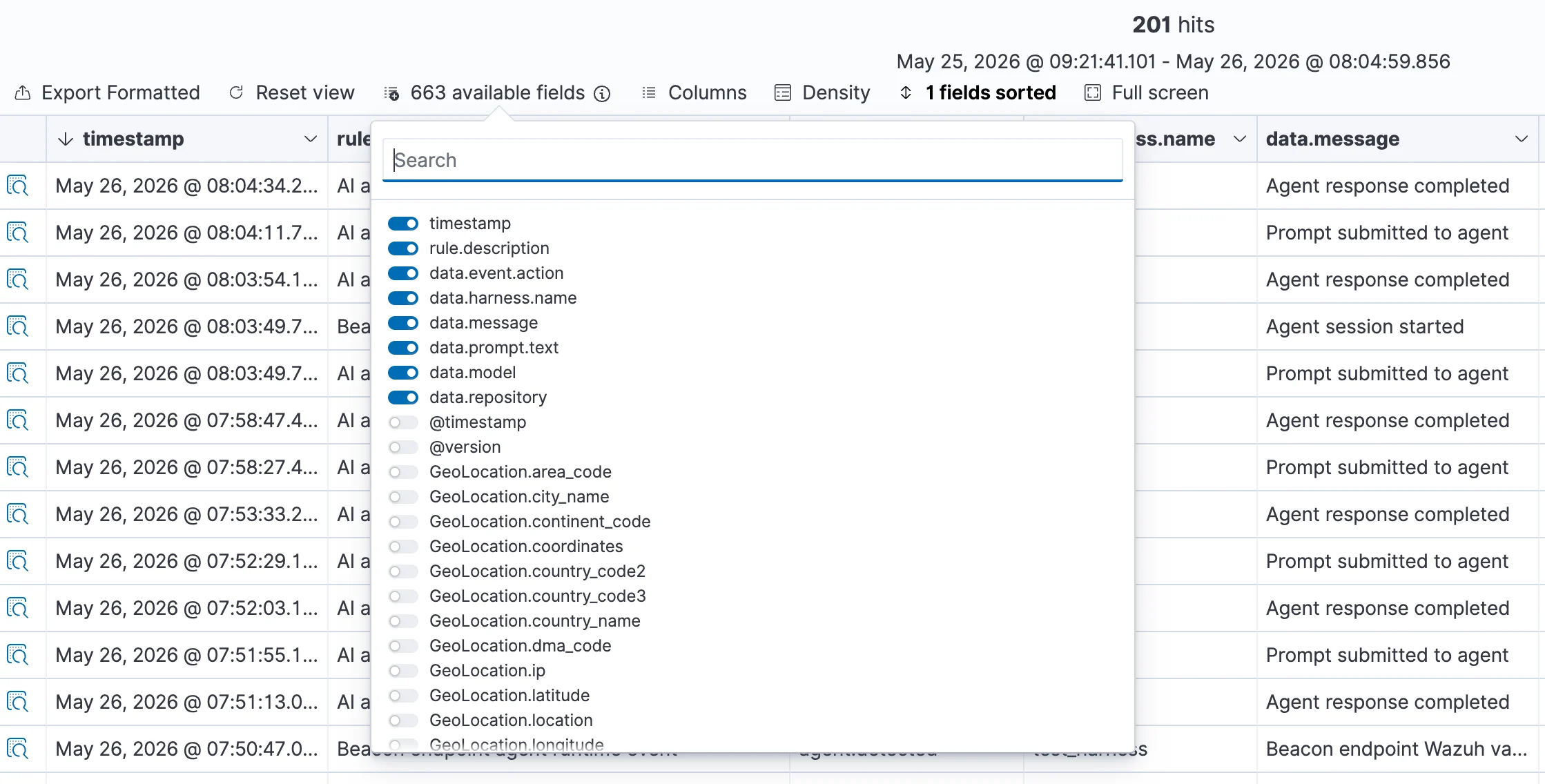Turn on GeoLocation.area_code field
The image size is (1545, 784).
[403, 472]
